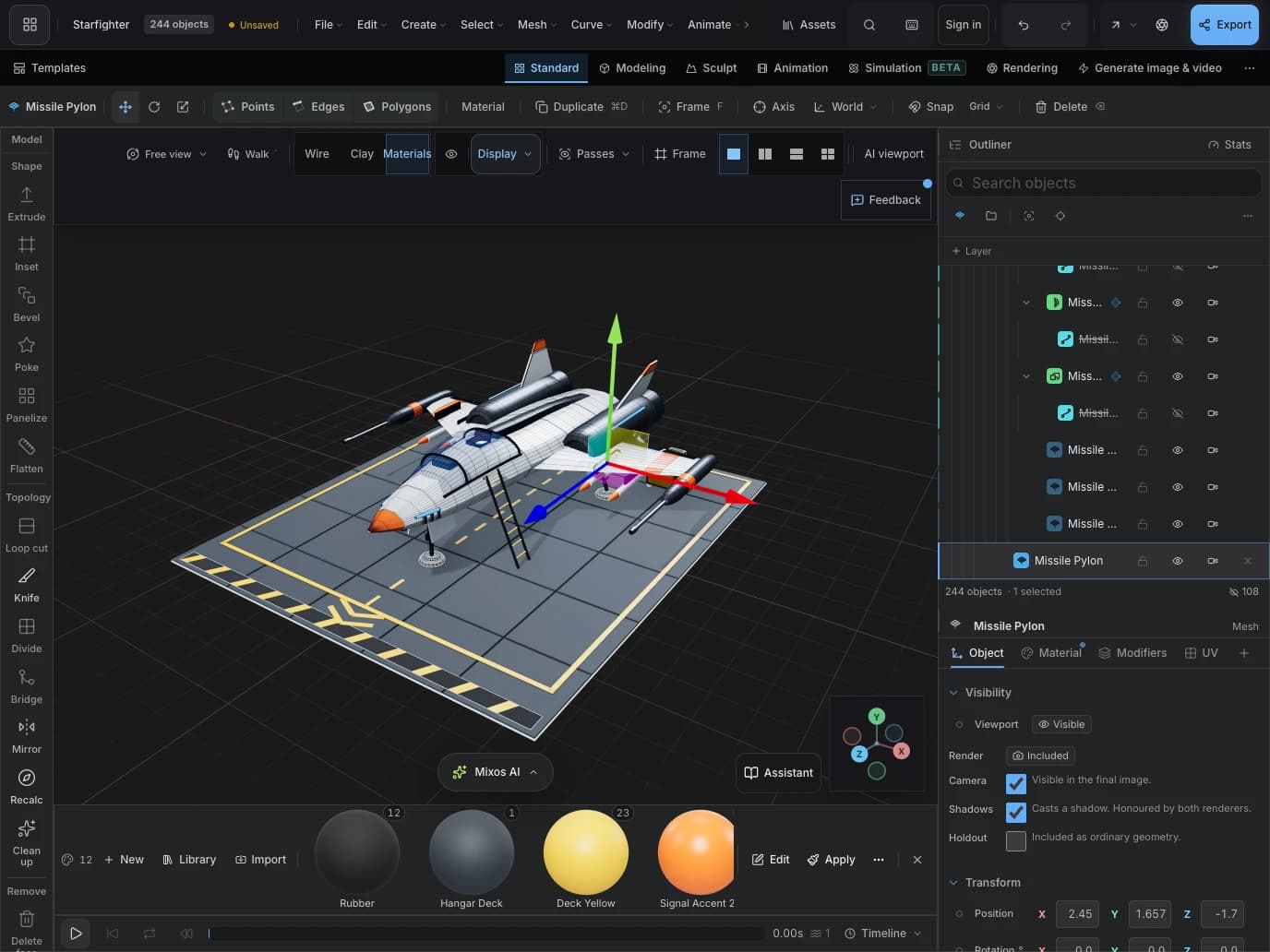
Task: Select the Divide tool
Action: tap(27, 636)
